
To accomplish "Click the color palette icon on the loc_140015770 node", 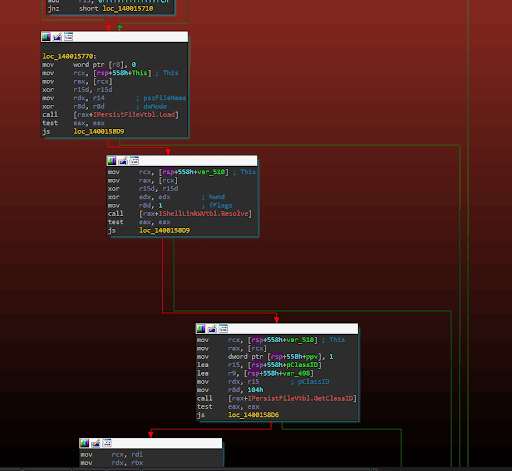I will click(46, 37).
